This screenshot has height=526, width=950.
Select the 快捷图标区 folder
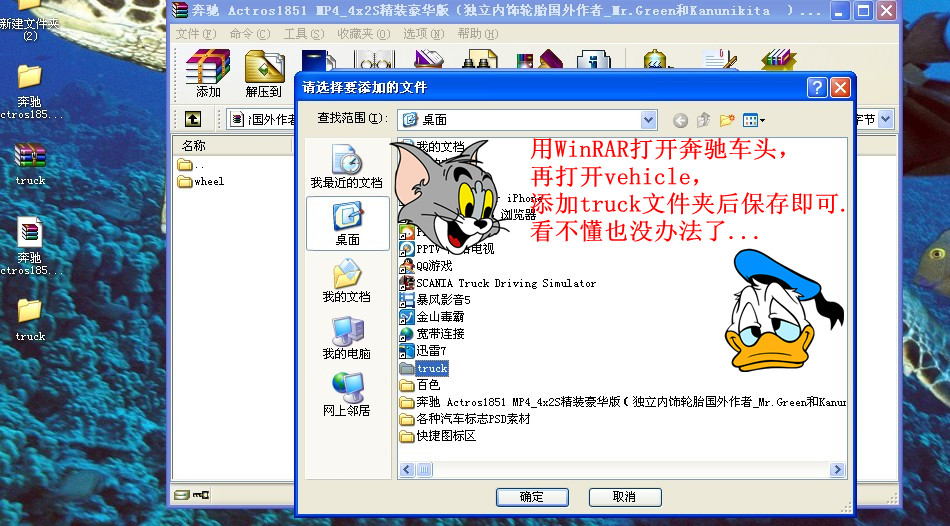438,436
